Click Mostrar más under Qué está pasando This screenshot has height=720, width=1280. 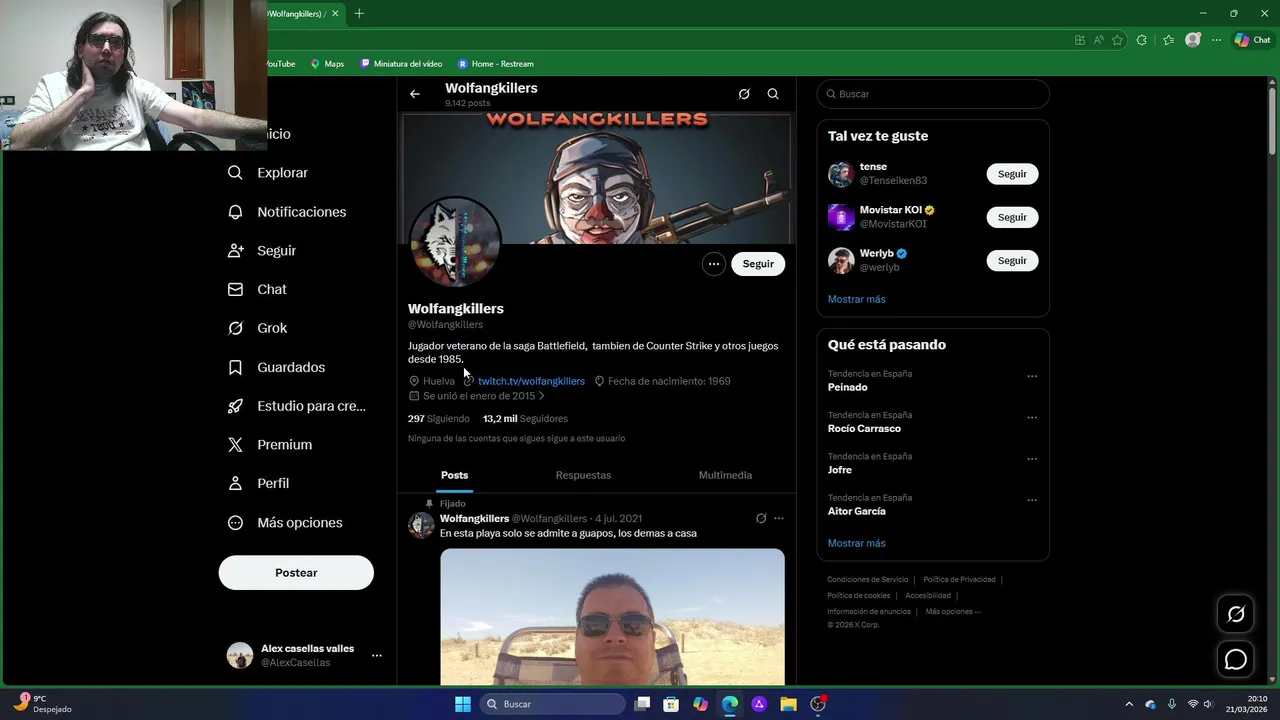856,543
